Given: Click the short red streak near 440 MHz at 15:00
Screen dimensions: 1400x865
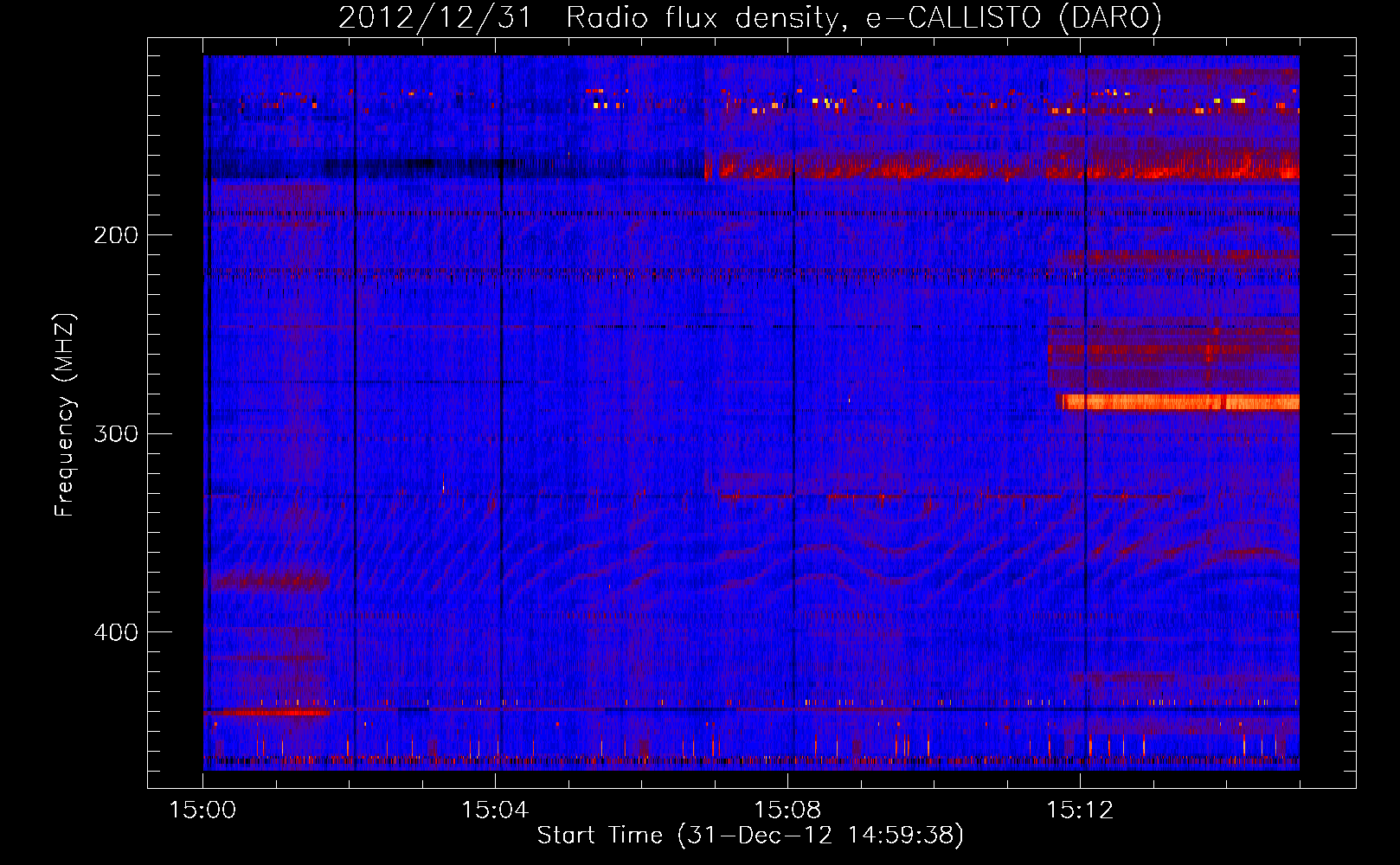Looking at the screenshot, I should point(267,713).
